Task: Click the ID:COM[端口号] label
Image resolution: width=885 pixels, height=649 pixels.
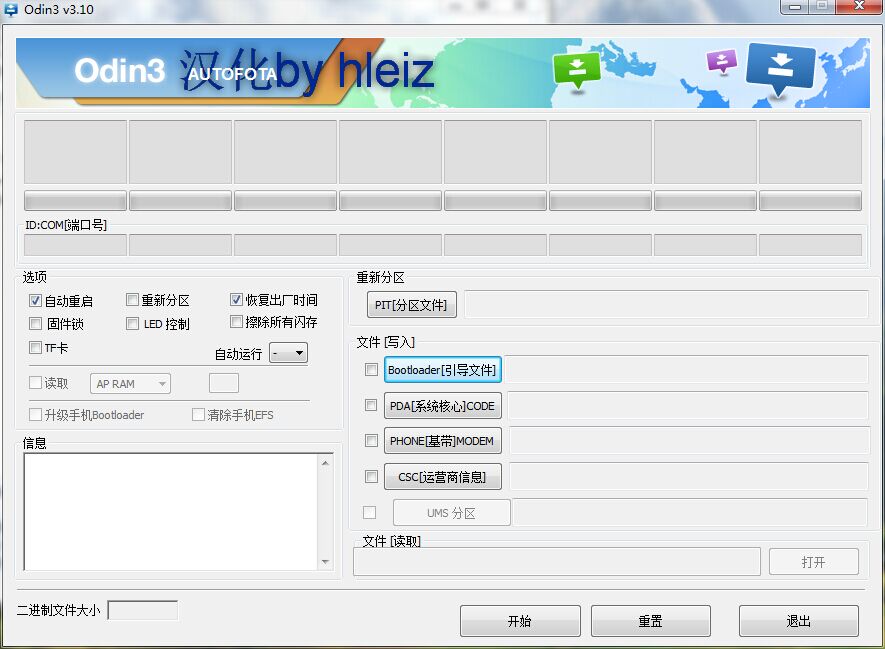Action: [x=66, y=225]
